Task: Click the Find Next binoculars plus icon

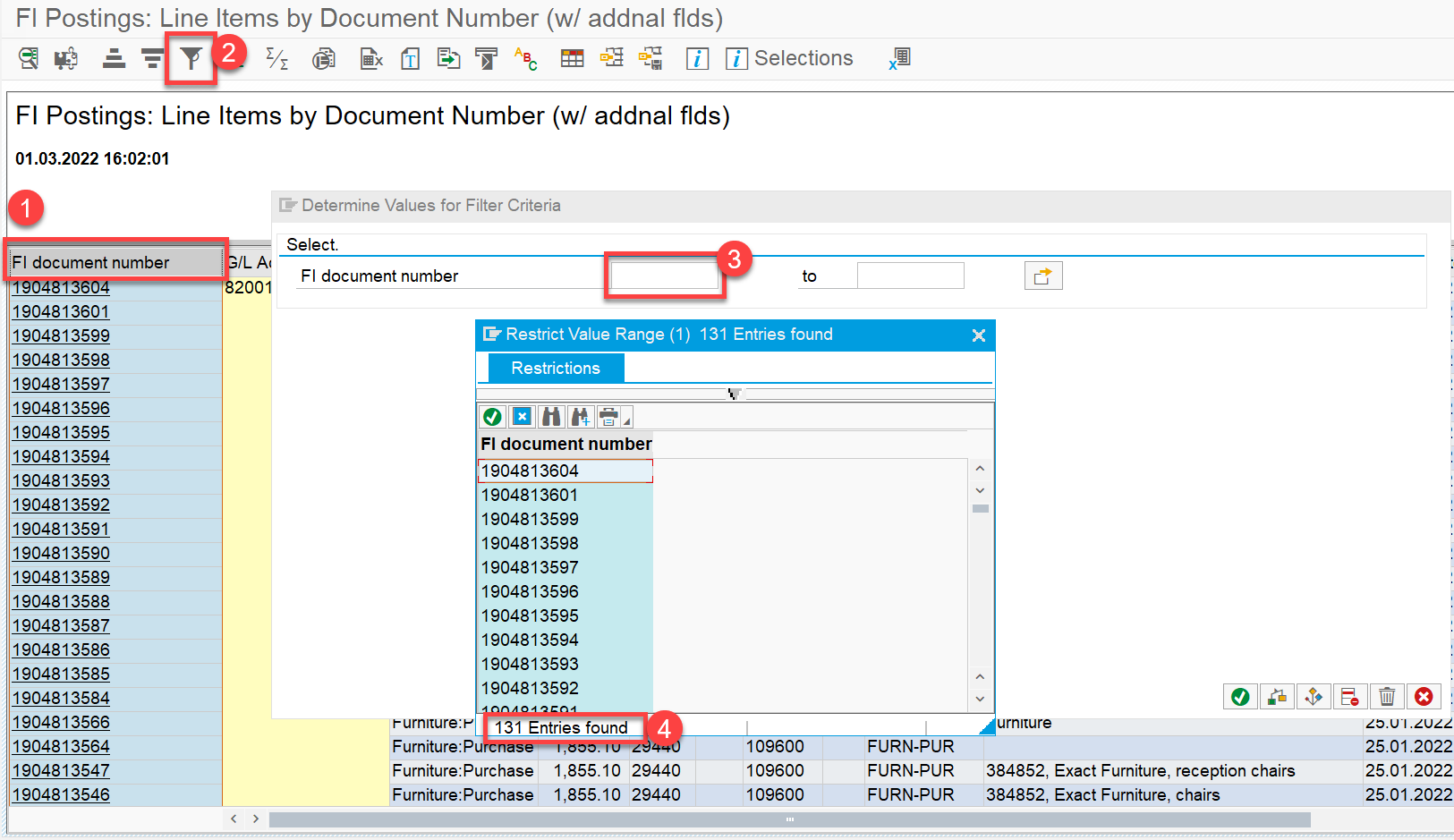Action: [x=581, y=416]
